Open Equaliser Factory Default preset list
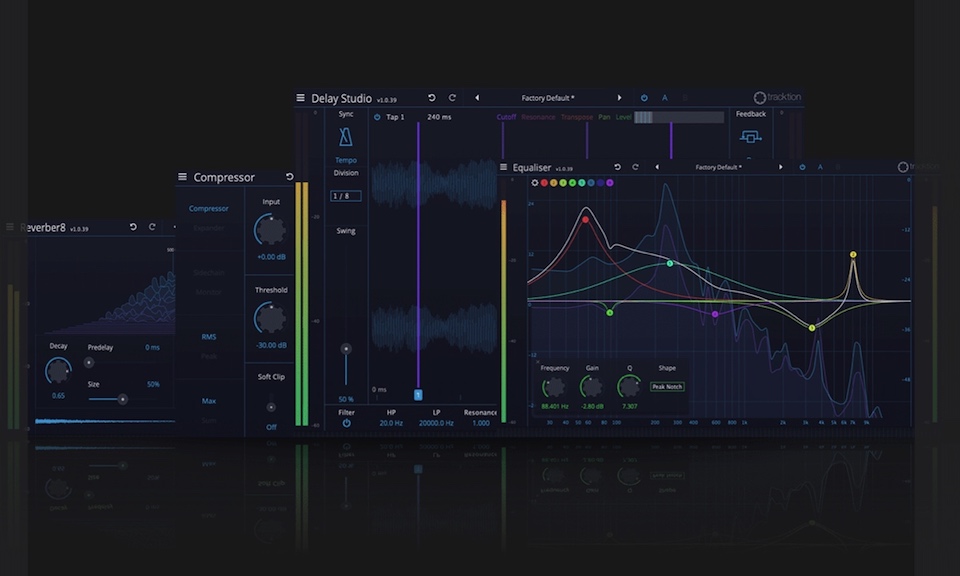 718,167
